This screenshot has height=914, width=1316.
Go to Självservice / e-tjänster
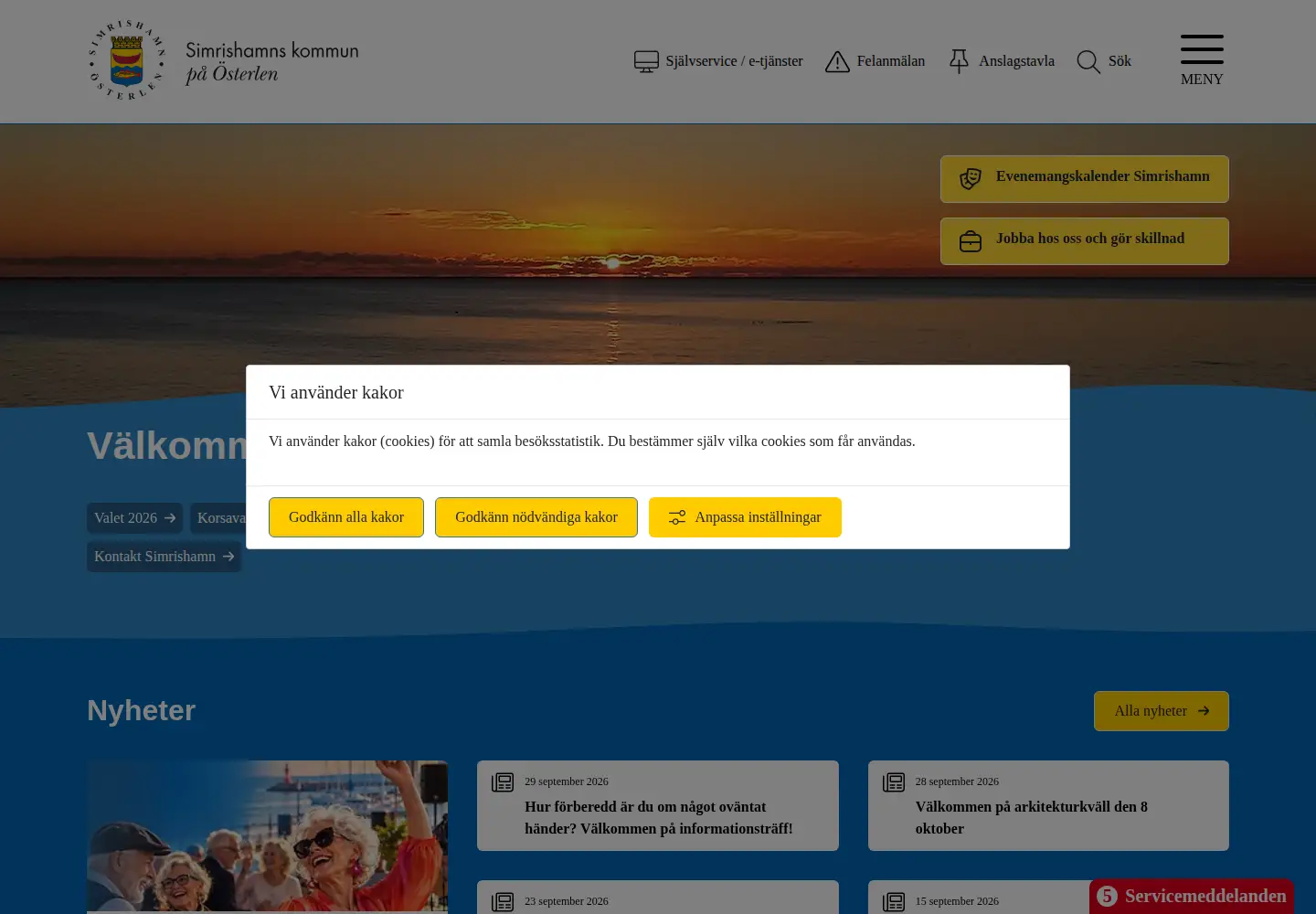click(718, 61)
